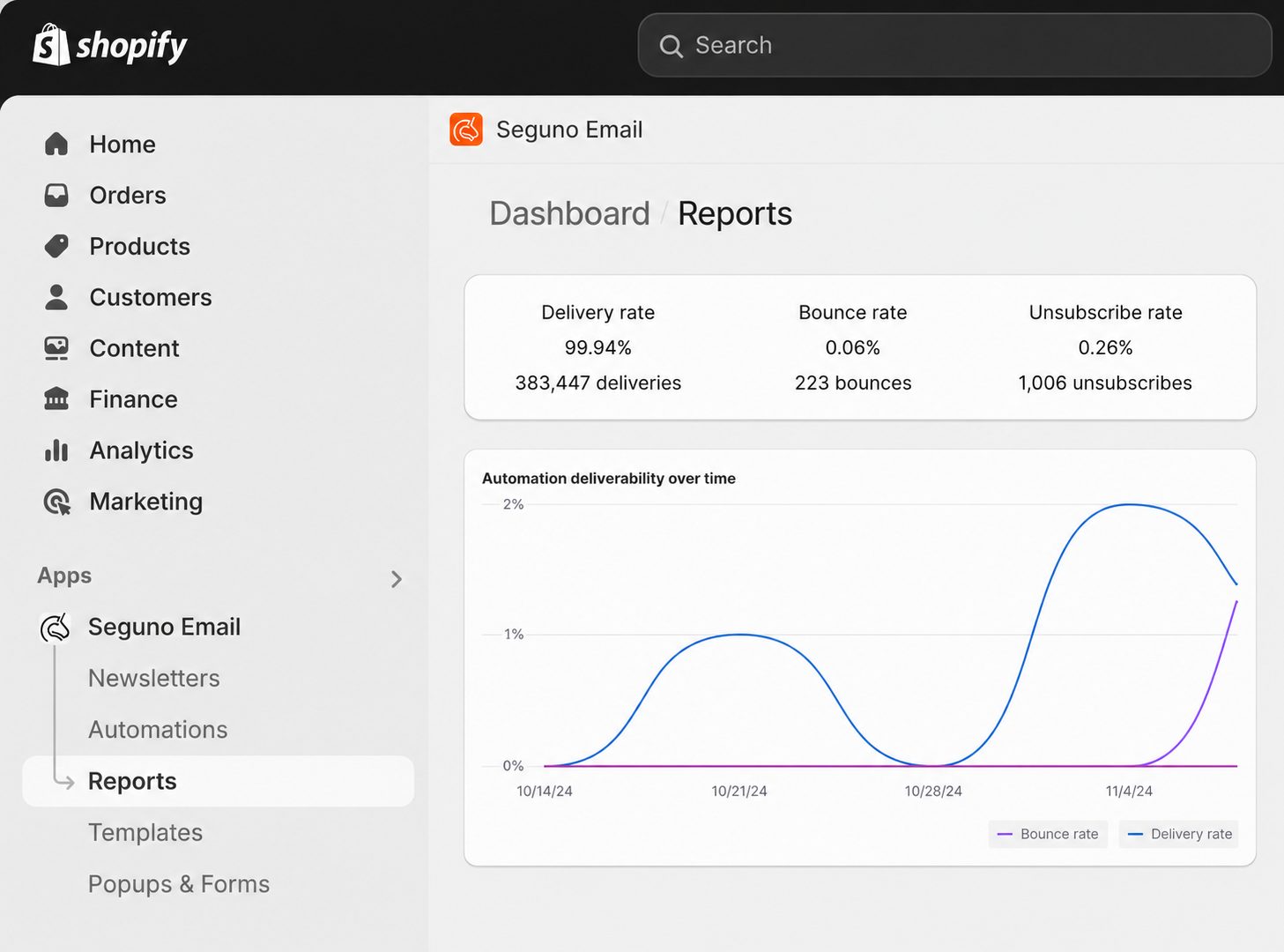This screenshot has height=952, width=1284.
Task: Click the 99.94% delivery rate value
Action: (598, 347)
